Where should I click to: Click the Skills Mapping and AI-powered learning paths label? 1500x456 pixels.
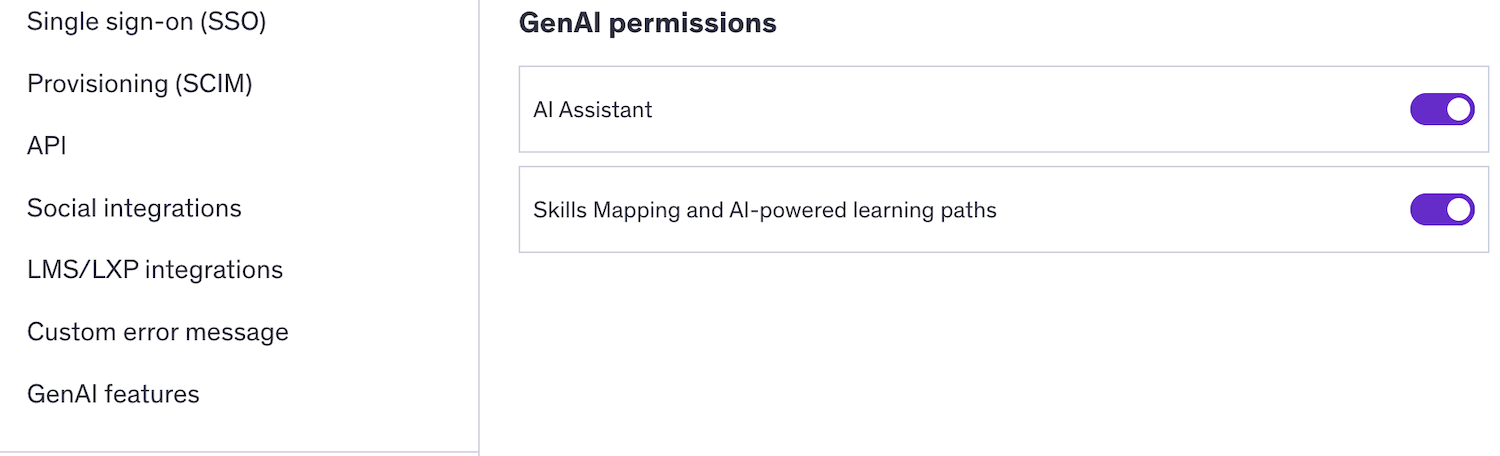764,210
